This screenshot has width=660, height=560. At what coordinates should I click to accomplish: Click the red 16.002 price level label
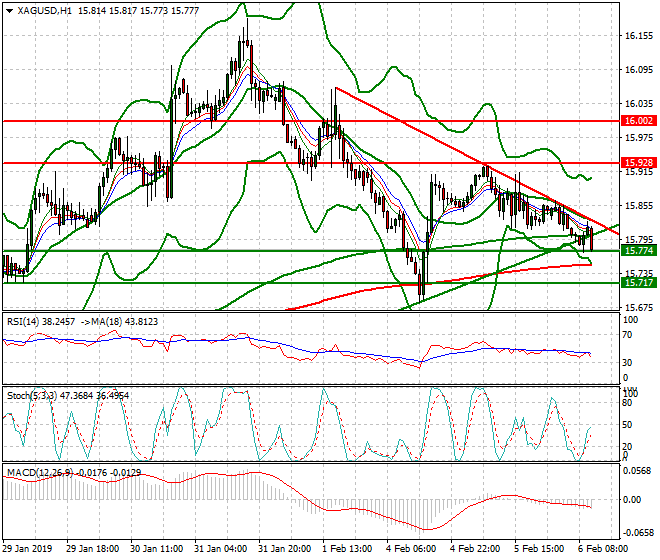click(639, 121)
